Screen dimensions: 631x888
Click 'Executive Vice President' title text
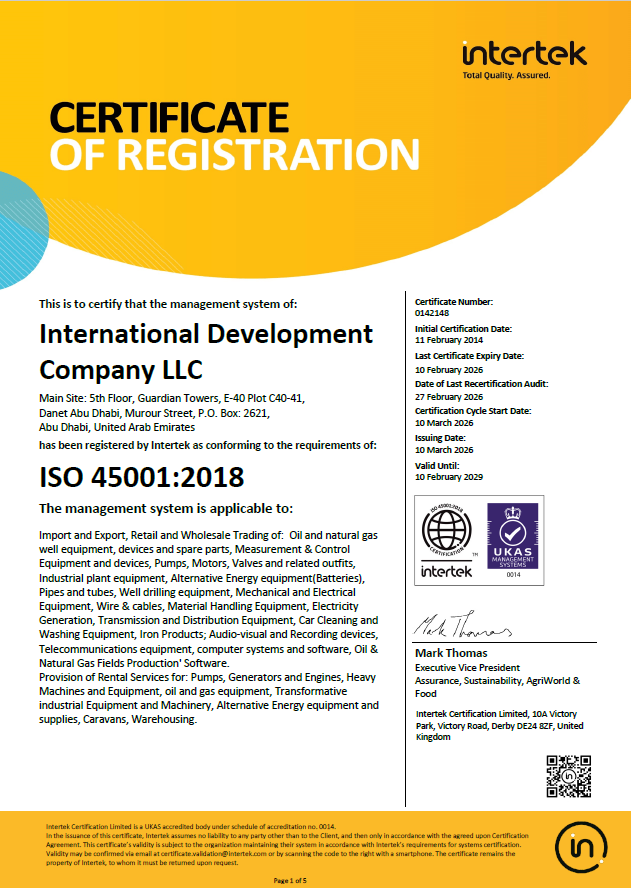[x=467, y=668]
